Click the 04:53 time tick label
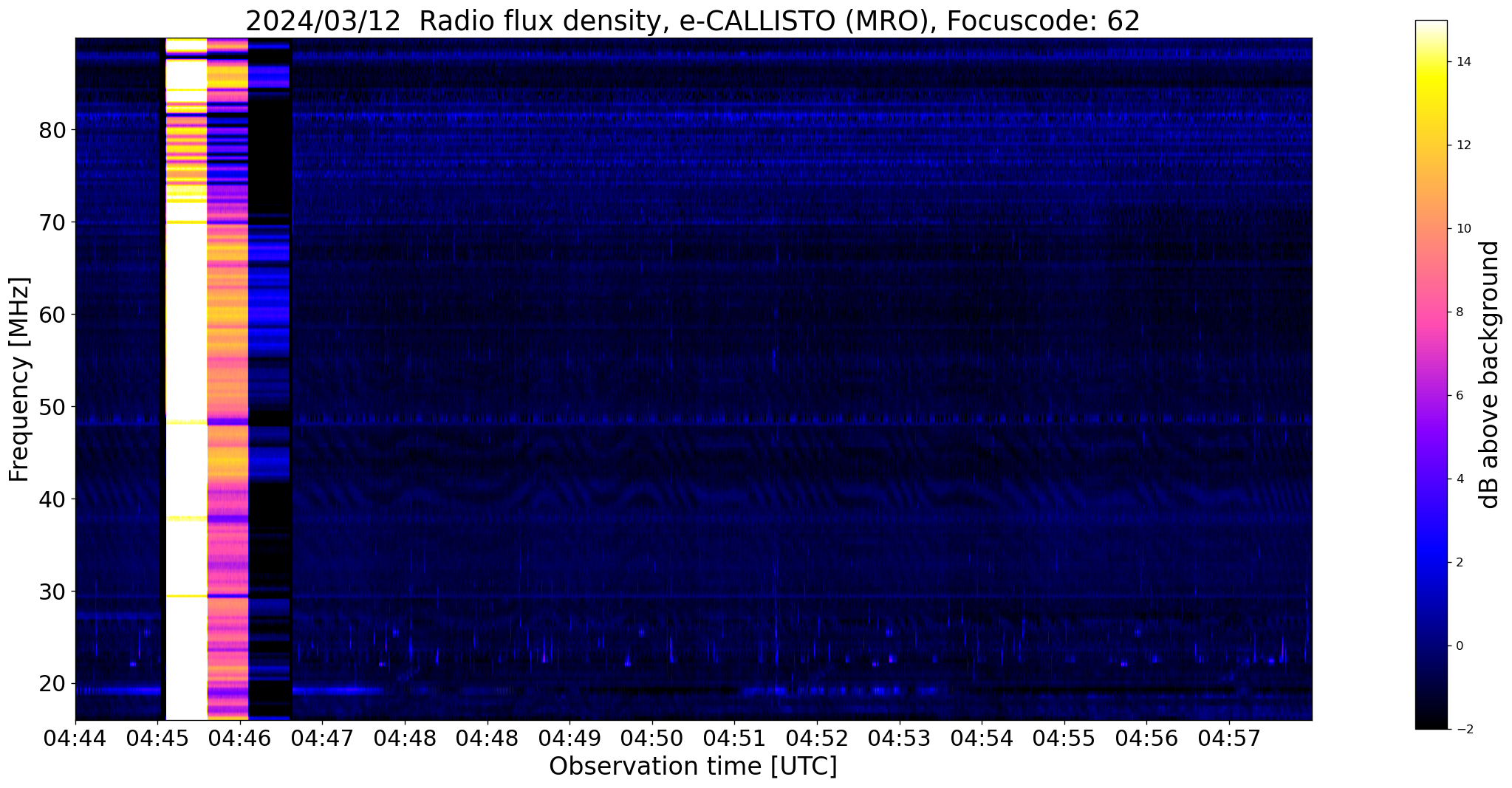The image size is (1512, 788). [x=900, y=738]
